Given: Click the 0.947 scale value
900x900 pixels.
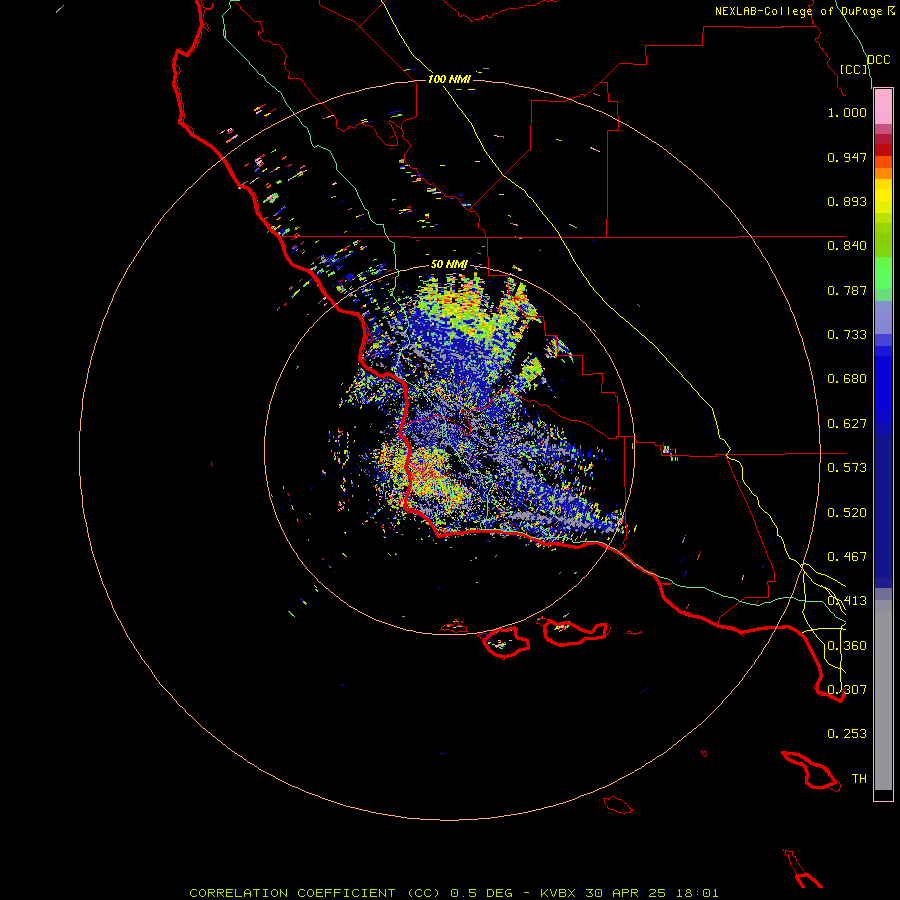Looking at the screenshot, I should [x=847, y=157].
